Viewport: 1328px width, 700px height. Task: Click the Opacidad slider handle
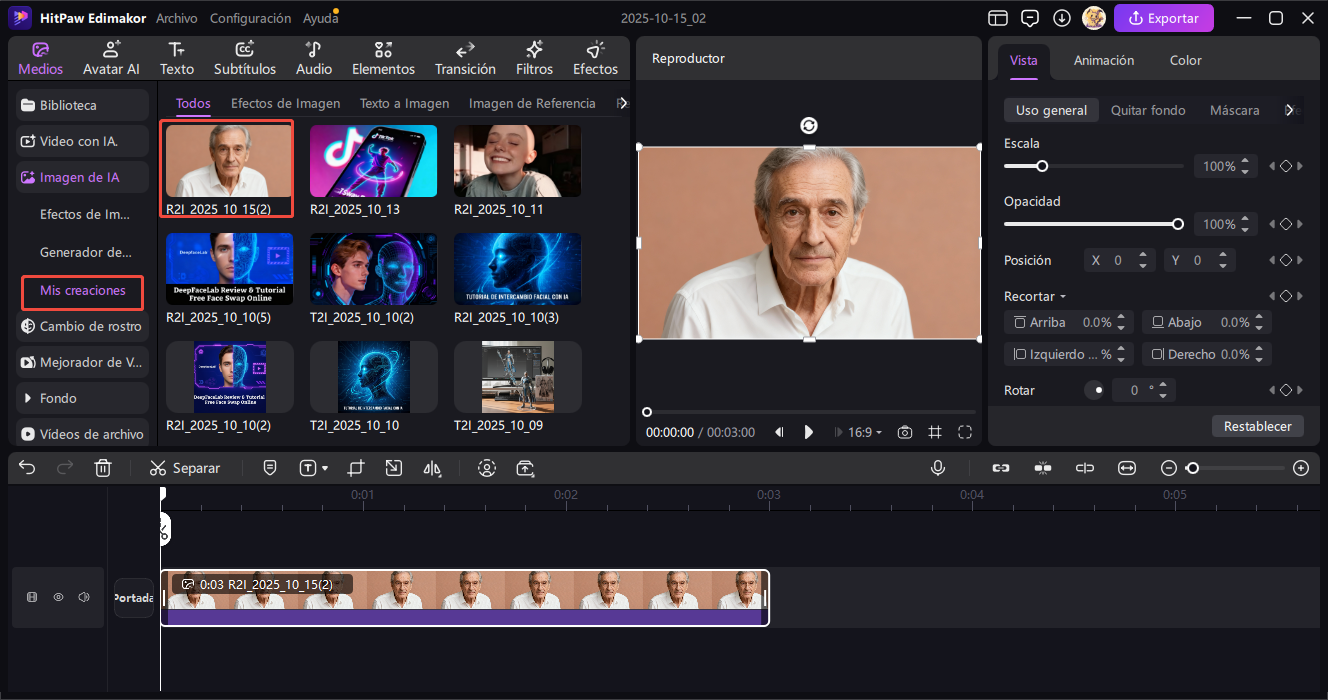click(x=1177, y=224)
